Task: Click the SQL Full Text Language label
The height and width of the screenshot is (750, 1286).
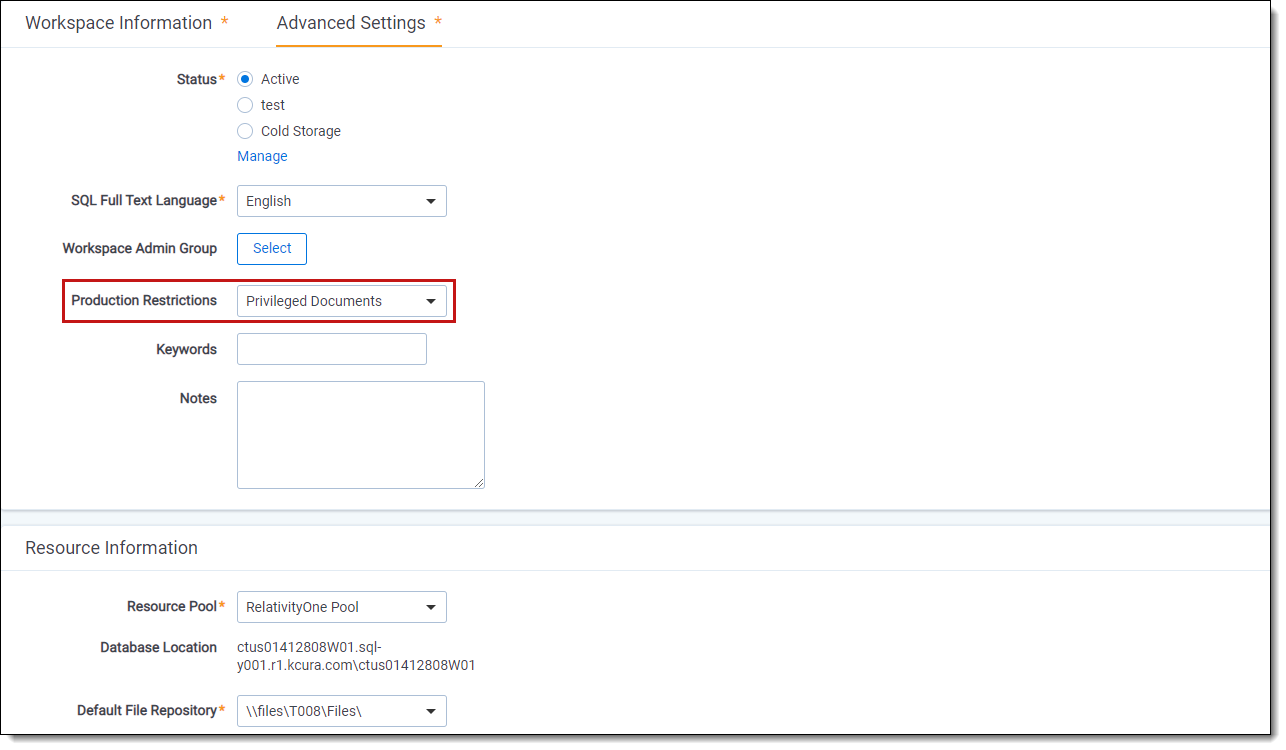Action: point(144,200)
